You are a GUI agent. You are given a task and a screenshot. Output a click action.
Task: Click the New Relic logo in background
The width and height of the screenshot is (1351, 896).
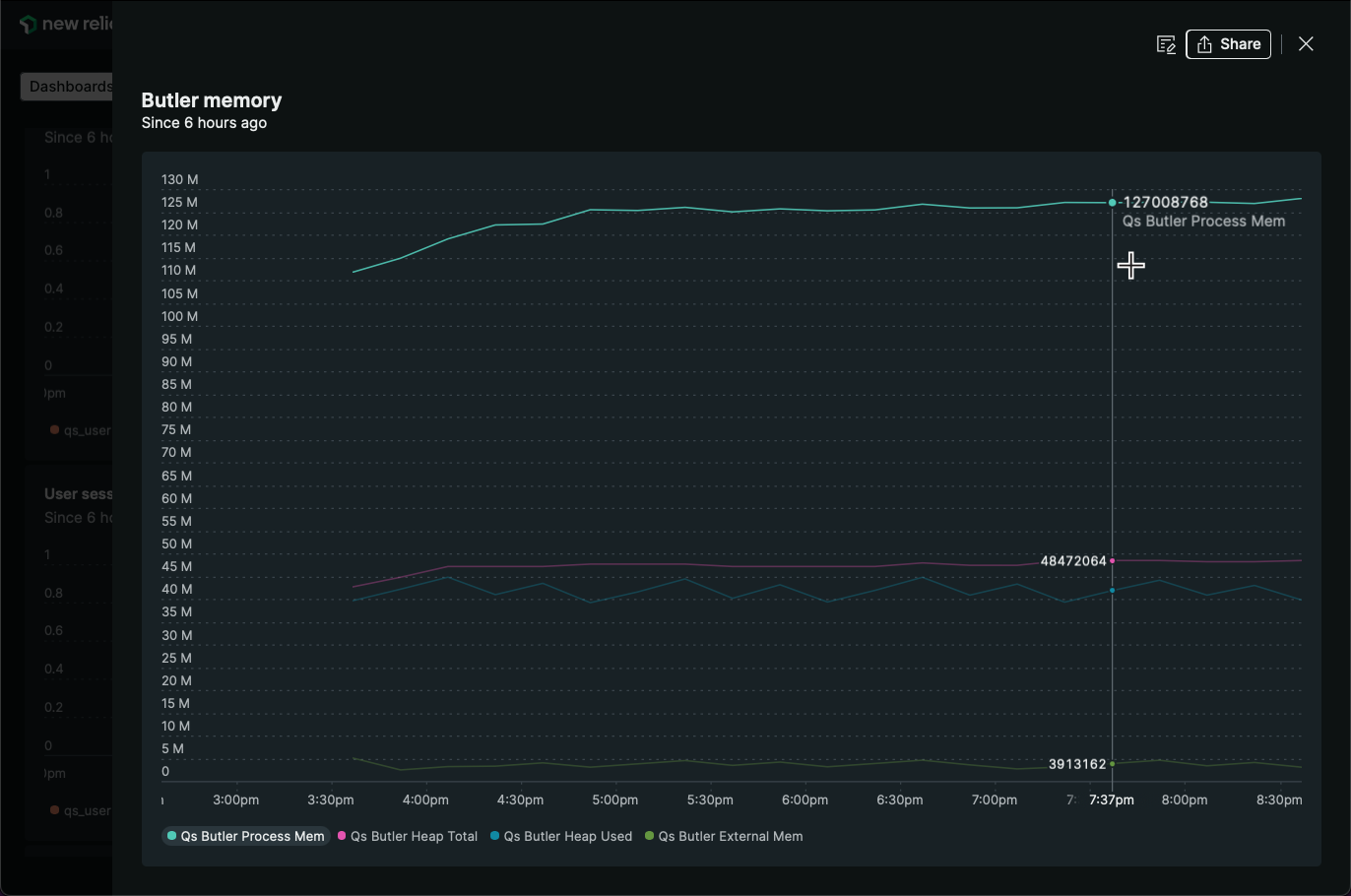[65, 24]
